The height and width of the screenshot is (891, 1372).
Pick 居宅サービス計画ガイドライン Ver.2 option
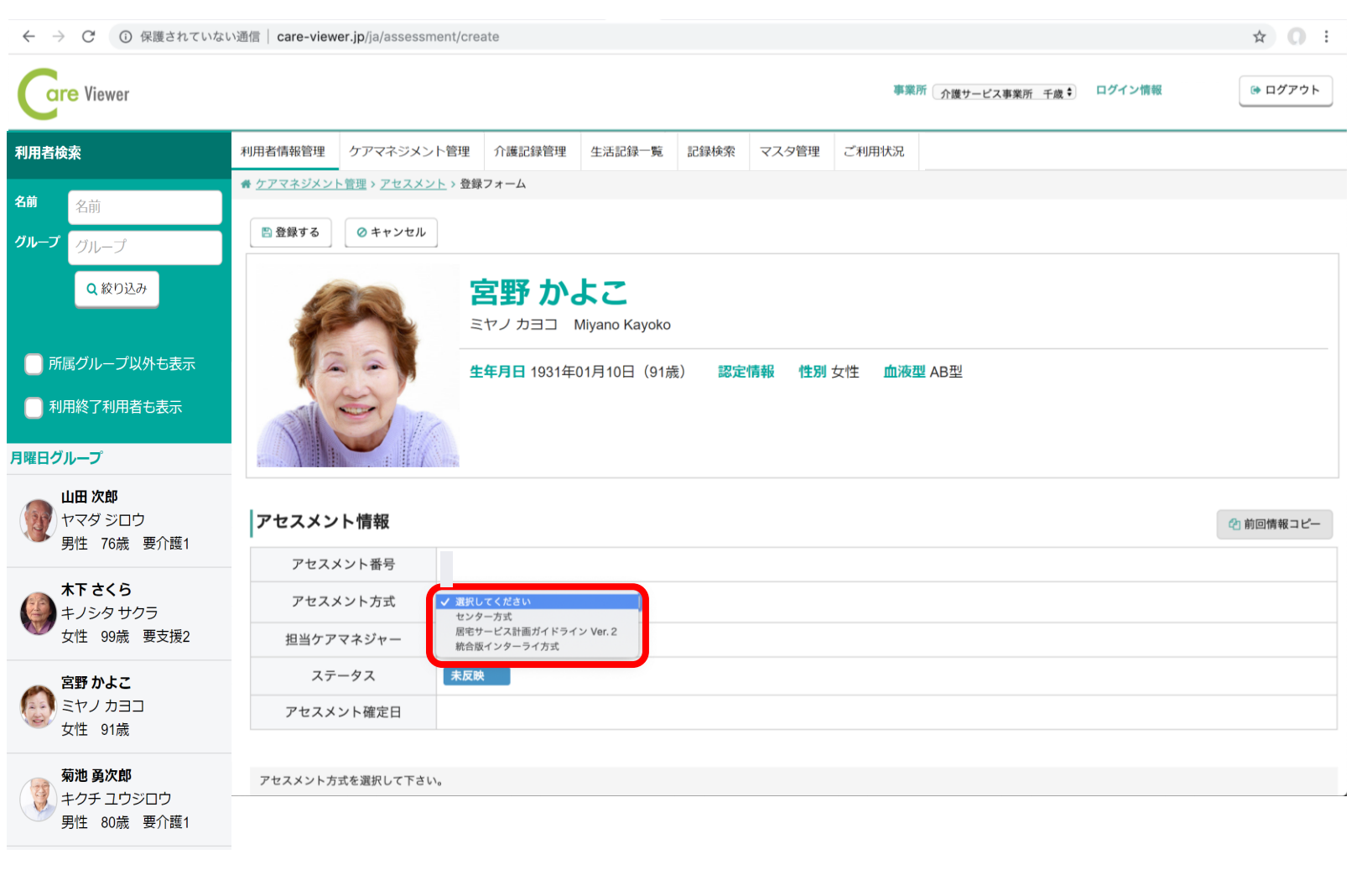(536, 632)
